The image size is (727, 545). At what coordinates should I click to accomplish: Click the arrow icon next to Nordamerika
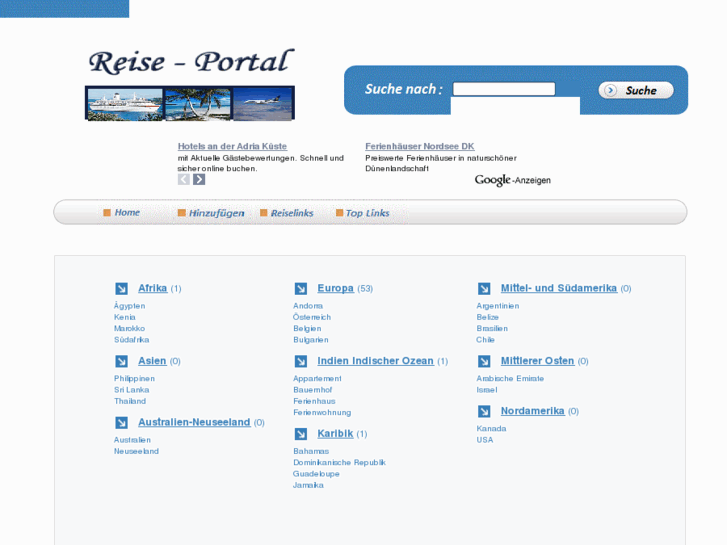[484, 411]
